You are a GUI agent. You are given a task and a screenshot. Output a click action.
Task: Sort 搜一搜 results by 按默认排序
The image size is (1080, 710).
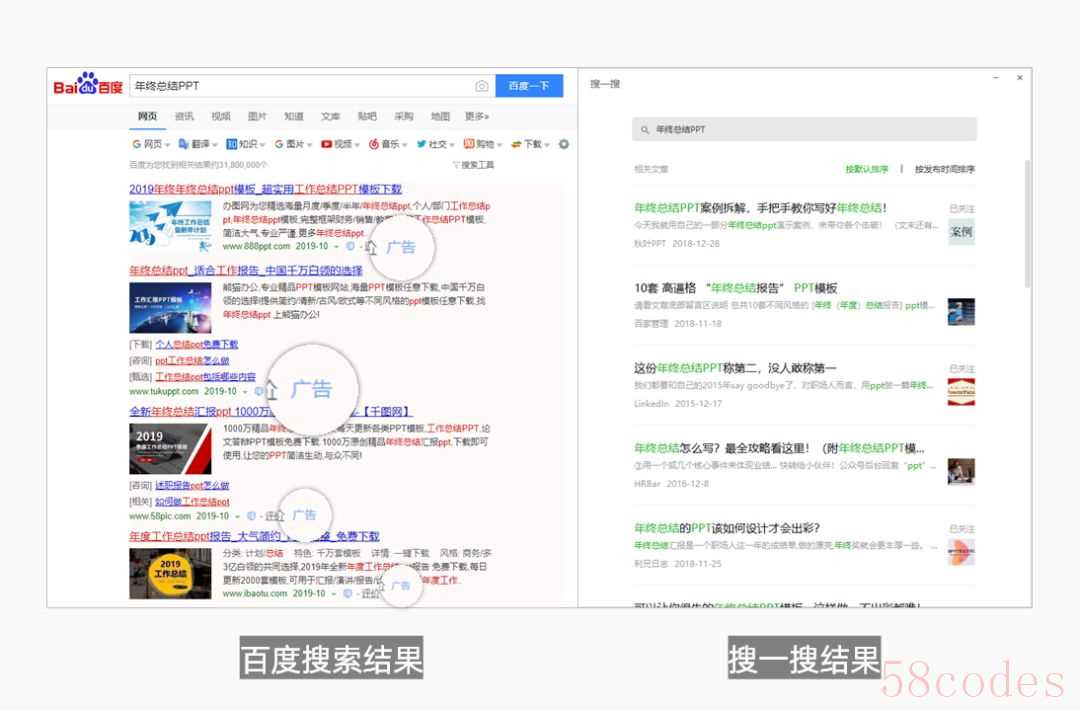click(866, 169)
